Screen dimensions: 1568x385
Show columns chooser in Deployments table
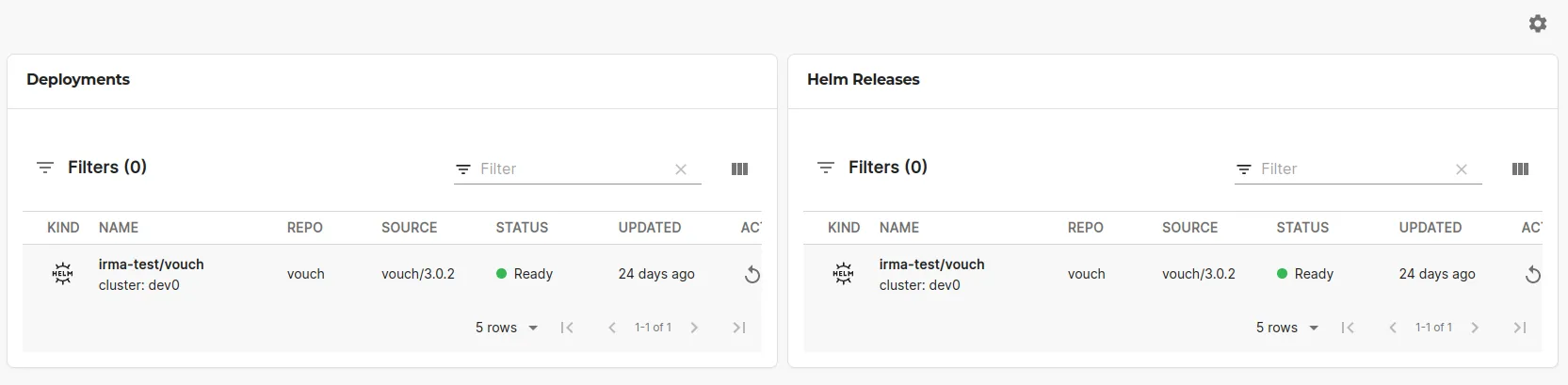point(740,169)
